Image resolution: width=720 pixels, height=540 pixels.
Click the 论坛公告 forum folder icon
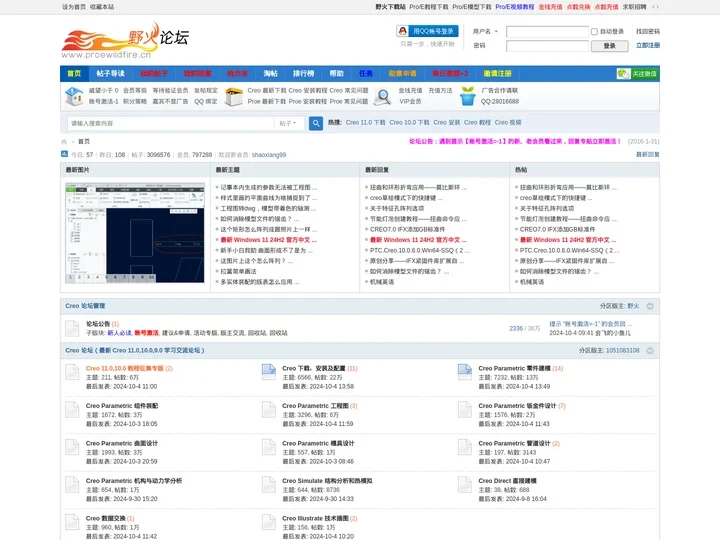tap(72, 328)
